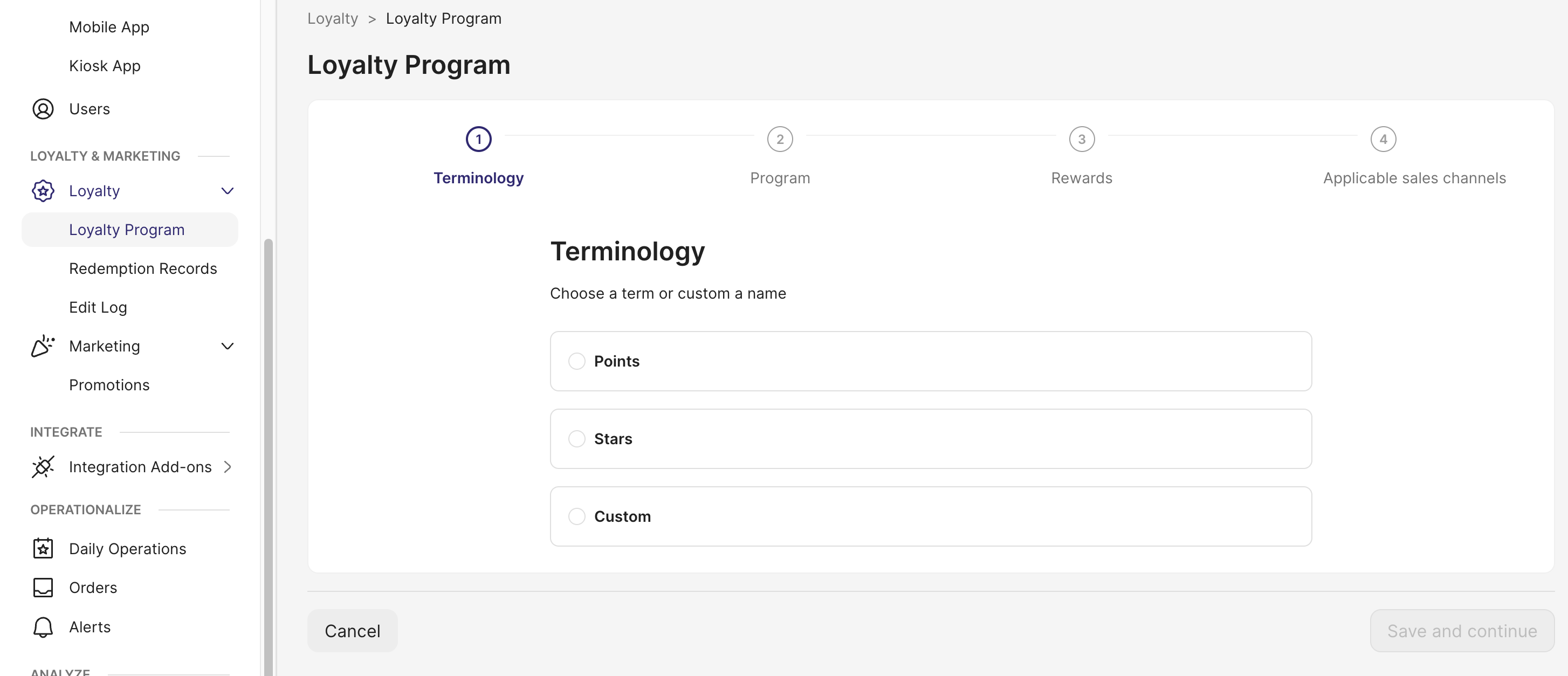1568x676 pixels.
Task: Choose the Custom terminology radio option
Action: click(x=576, y=516)
